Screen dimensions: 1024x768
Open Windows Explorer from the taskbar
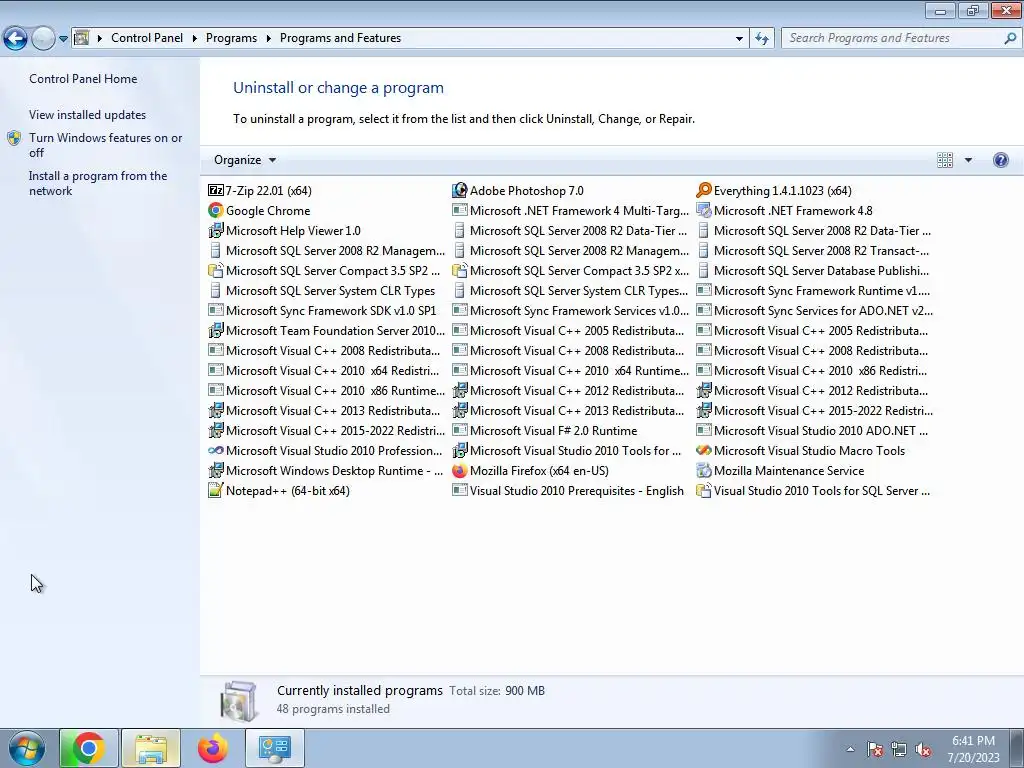tap(151, 748)
